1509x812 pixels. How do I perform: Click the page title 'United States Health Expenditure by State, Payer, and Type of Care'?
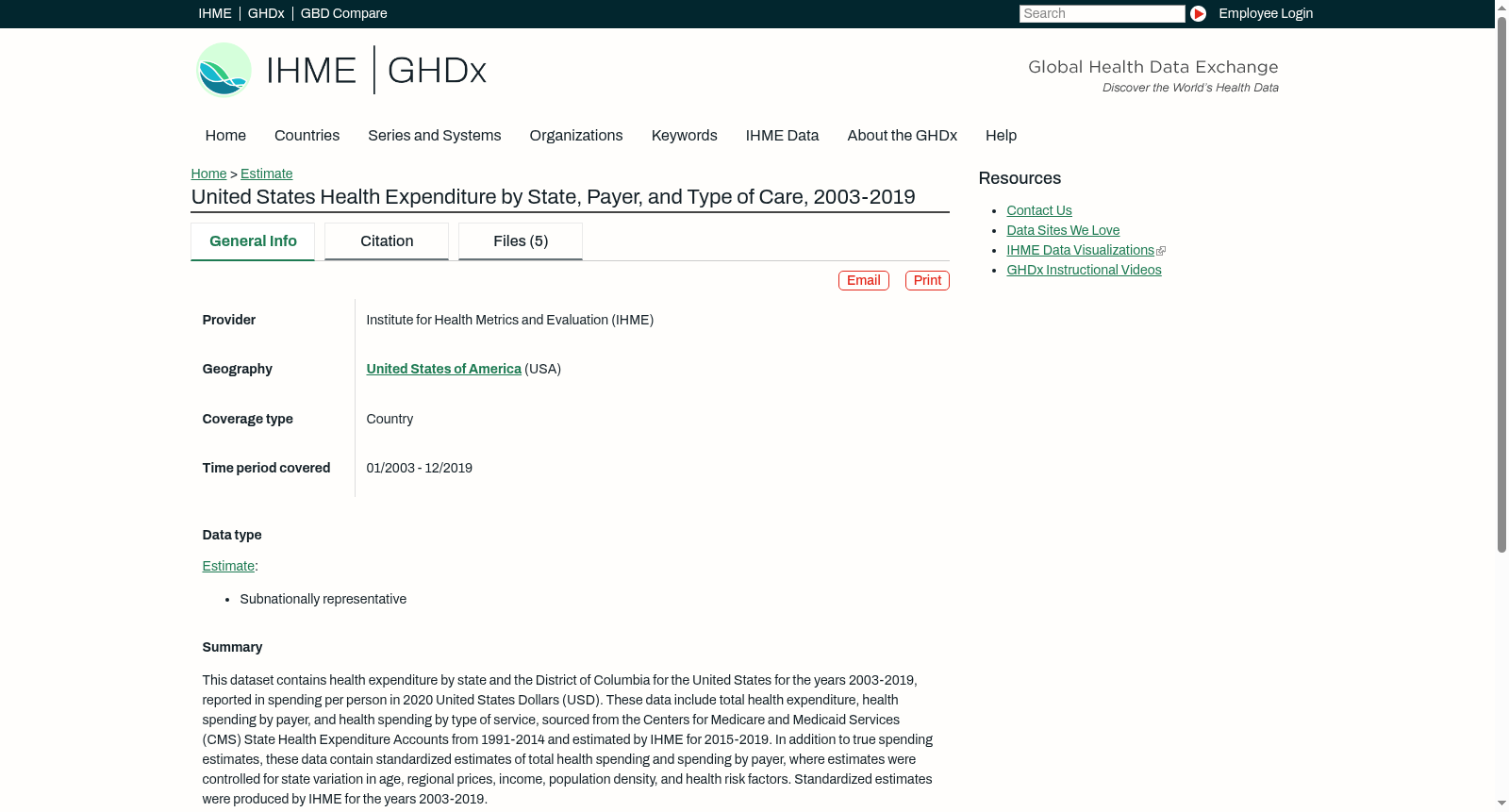click(x=554, y=197)
